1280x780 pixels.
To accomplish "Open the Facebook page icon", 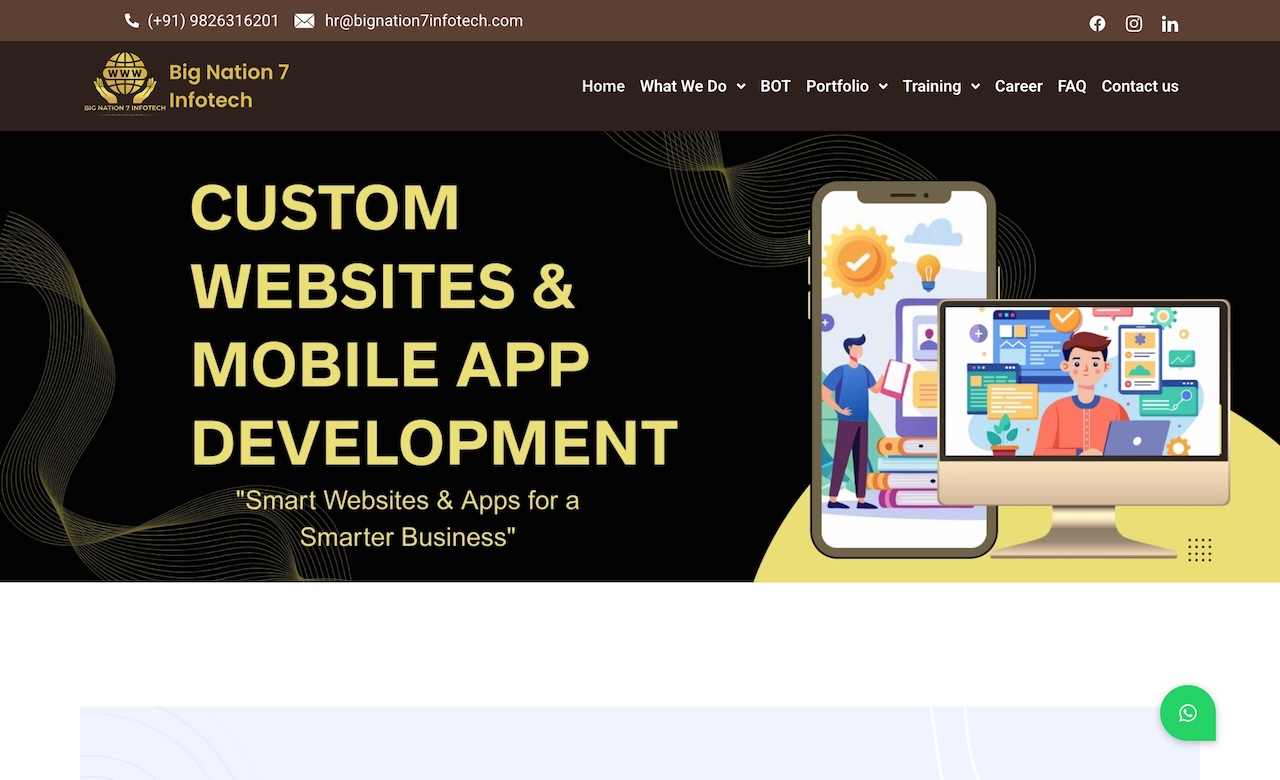I will coord(1097,24).
